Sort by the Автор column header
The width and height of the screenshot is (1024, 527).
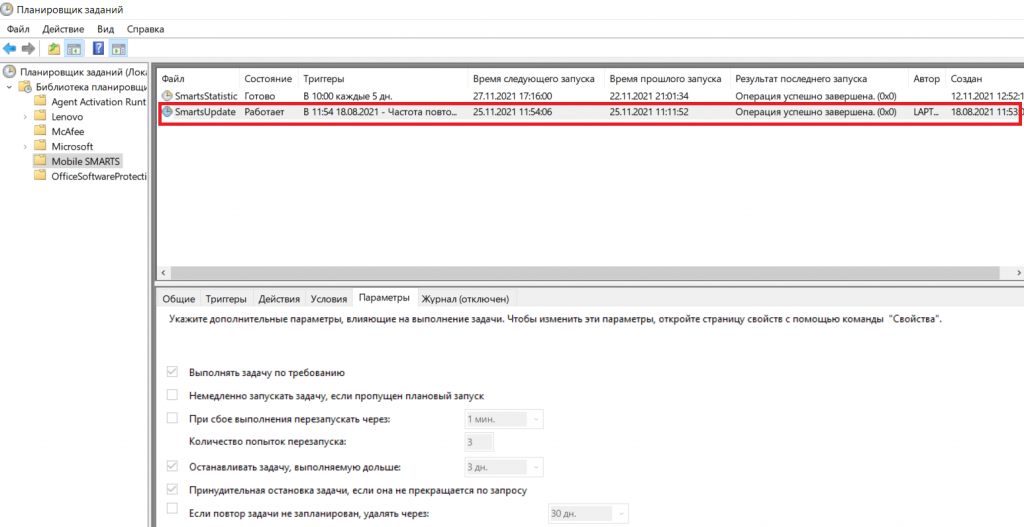[927, 78]
